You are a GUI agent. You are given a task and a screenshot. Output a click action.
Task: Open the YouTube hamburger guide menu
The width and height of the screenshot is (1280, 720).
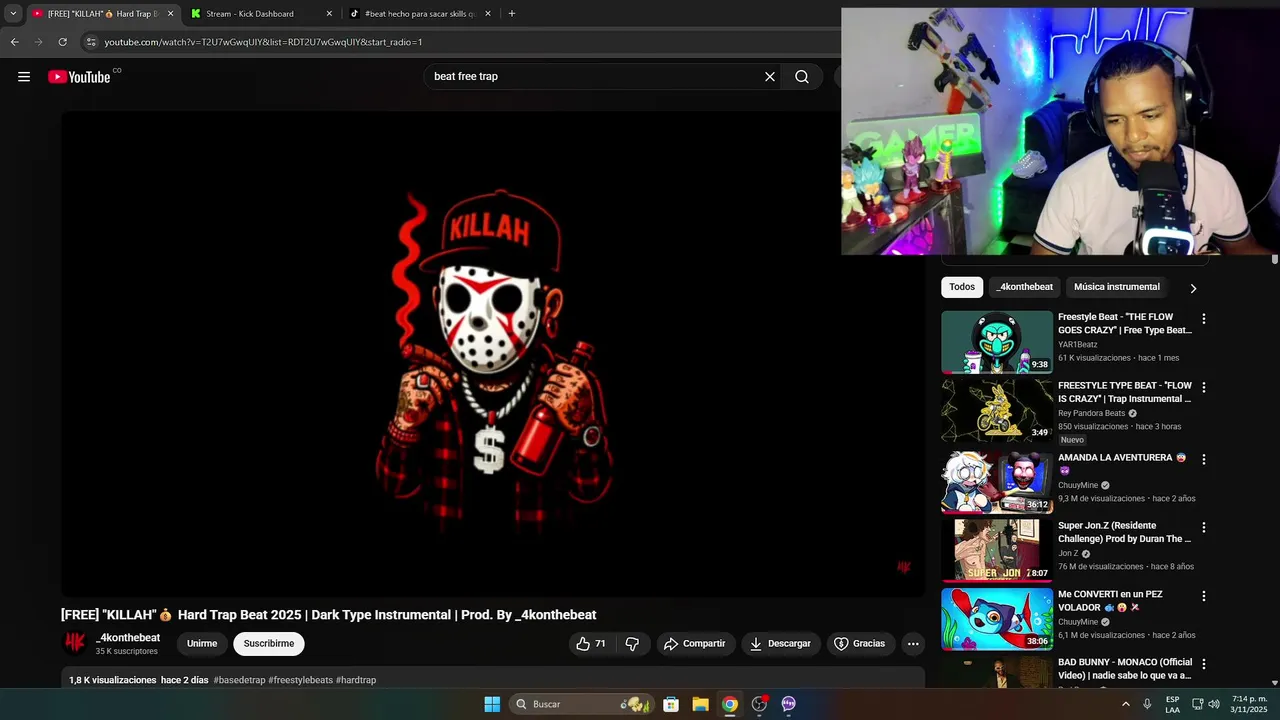[24, 77]
